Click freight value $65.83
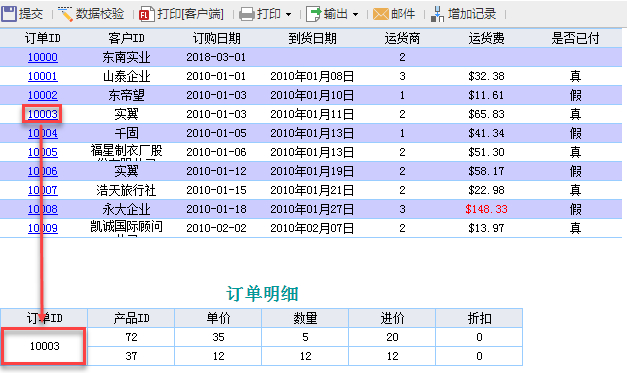 (486, 114)
